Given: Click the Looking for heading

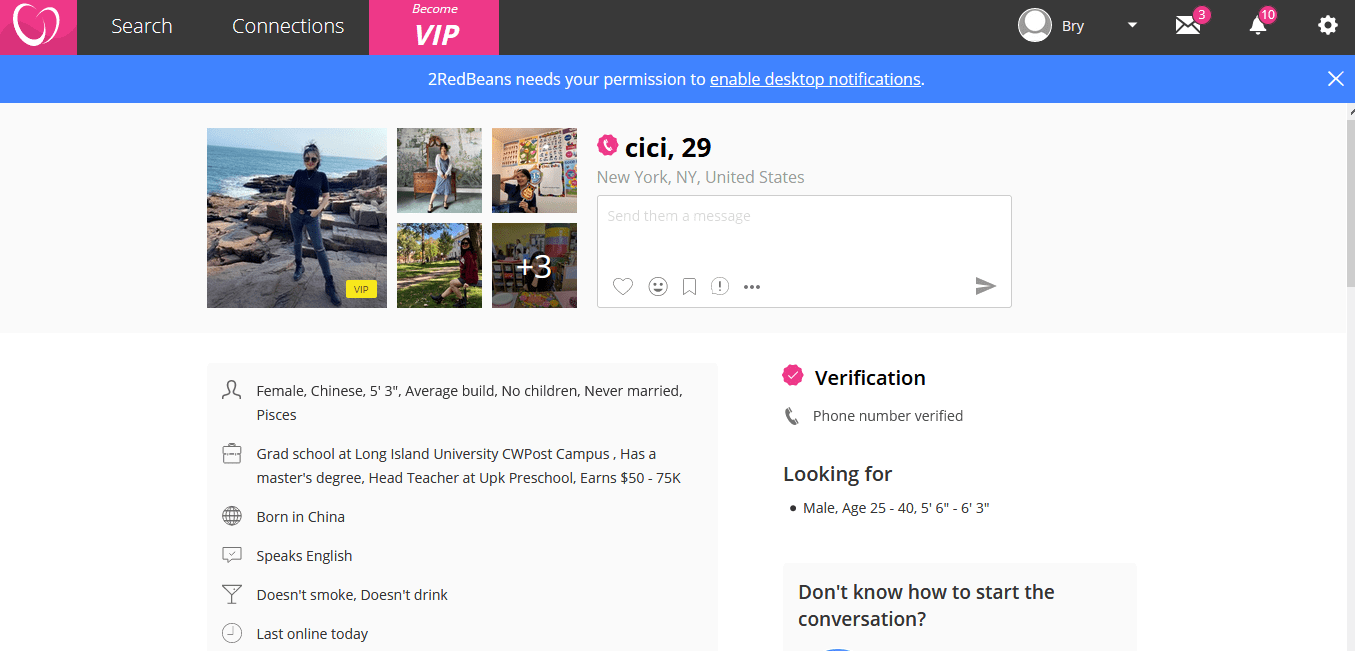Looking at the screenshot, I should [838, 474].
